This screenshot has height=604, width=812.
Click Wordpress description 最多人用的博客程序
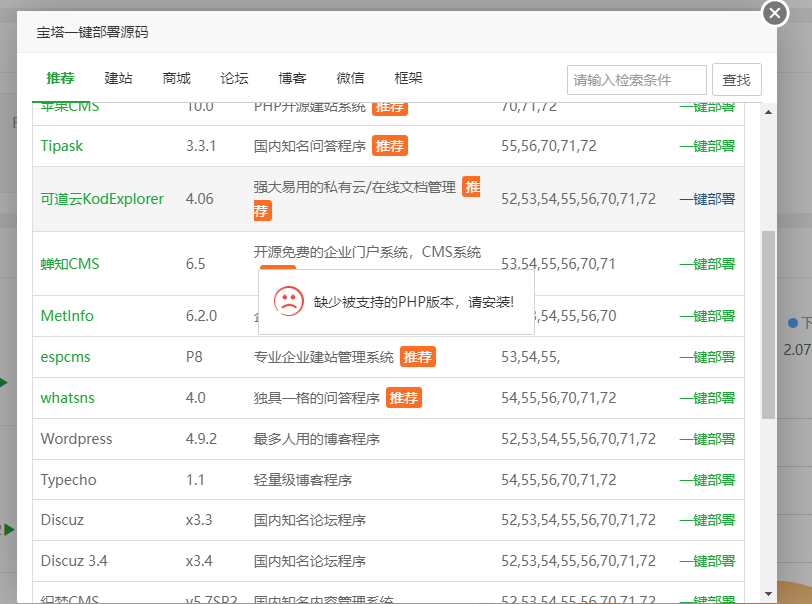point(317,439)
